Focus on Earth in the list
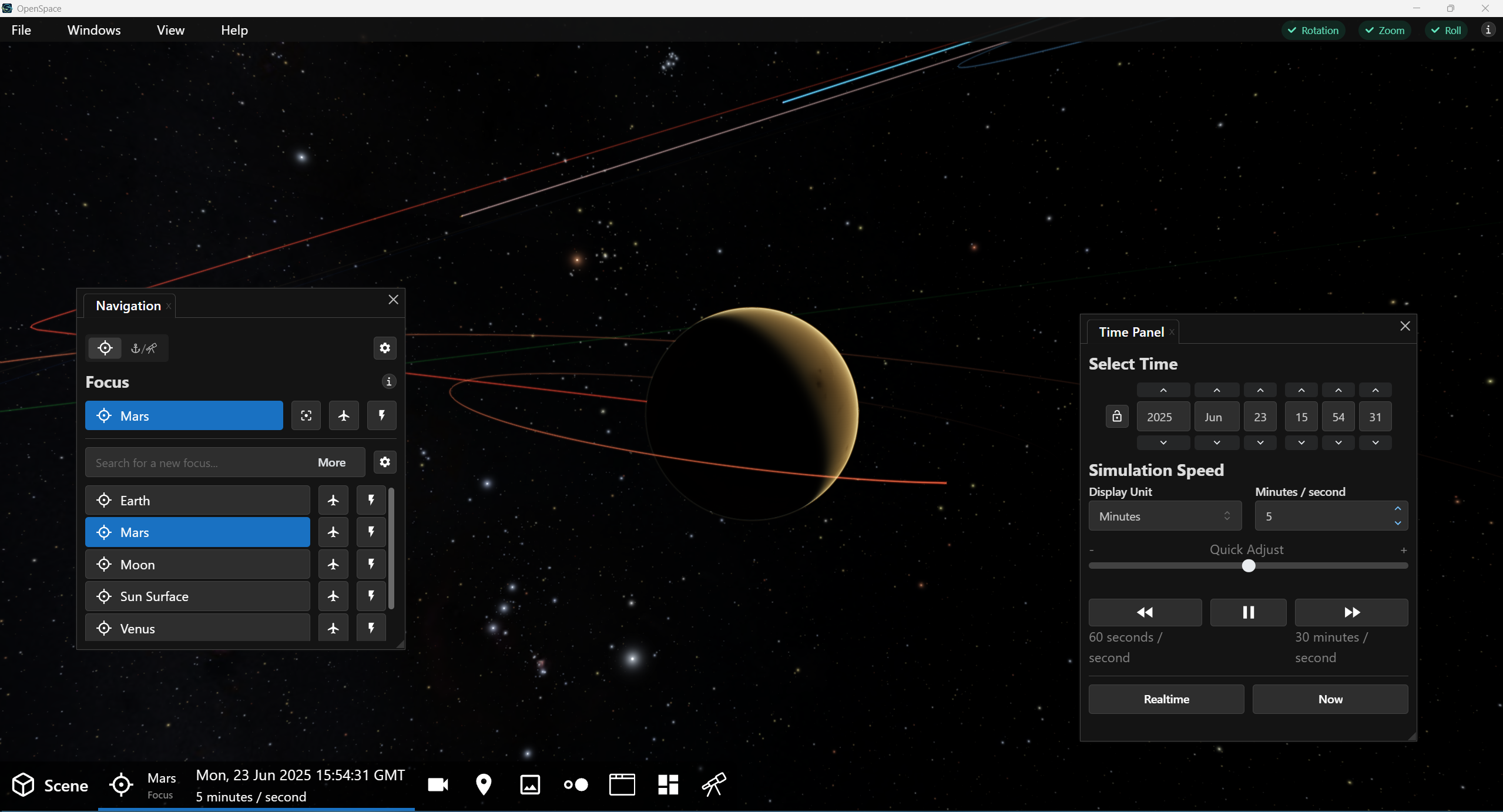Screen dimensions: 1503x812 [197, 501]
